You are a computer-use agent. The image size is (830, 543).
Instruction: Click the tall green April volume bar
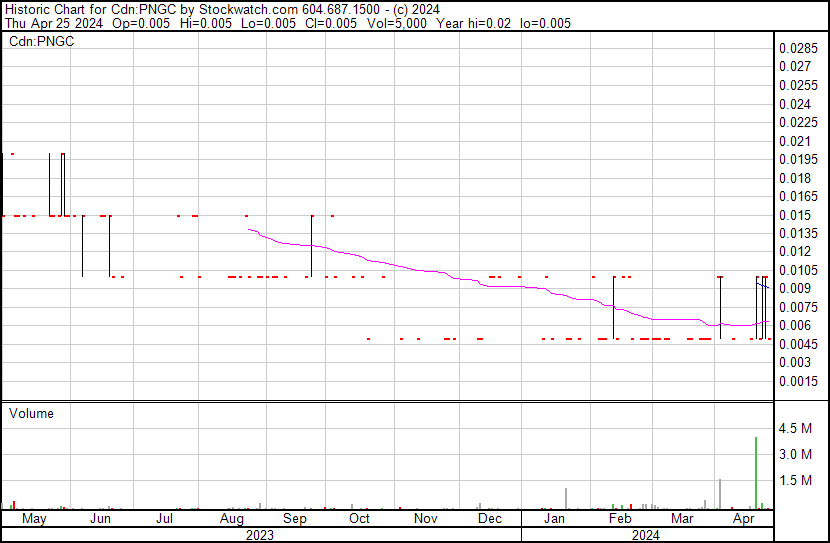(x=756, y=473)
